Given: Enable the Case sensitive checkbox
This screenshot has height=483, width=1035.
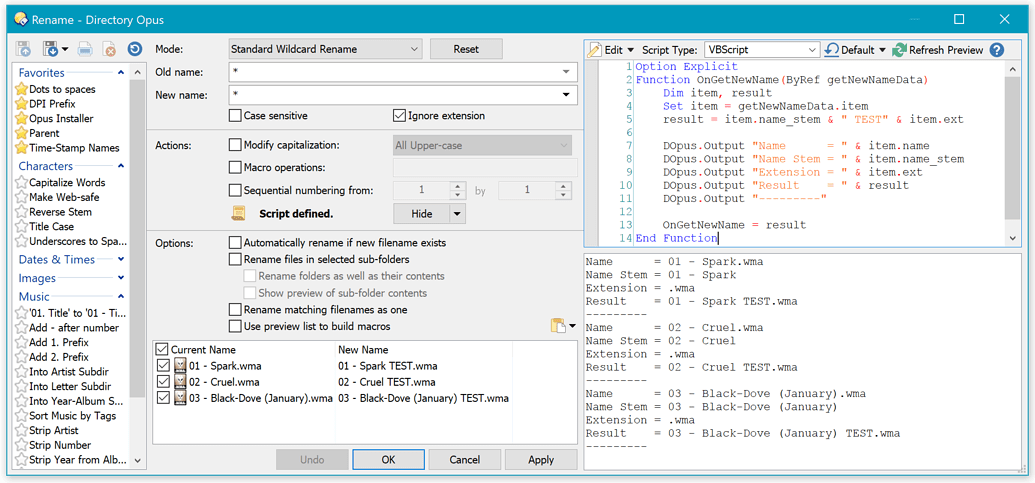Looking at the screenshot, I should tap(236, 116).
